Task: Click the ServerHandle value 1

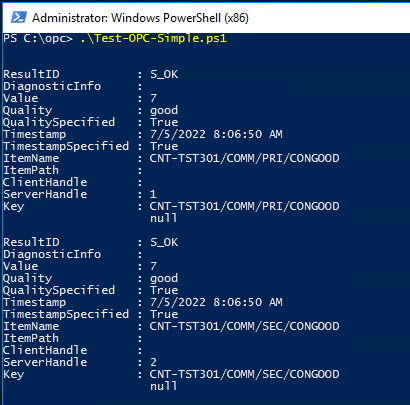Action: 153,194
